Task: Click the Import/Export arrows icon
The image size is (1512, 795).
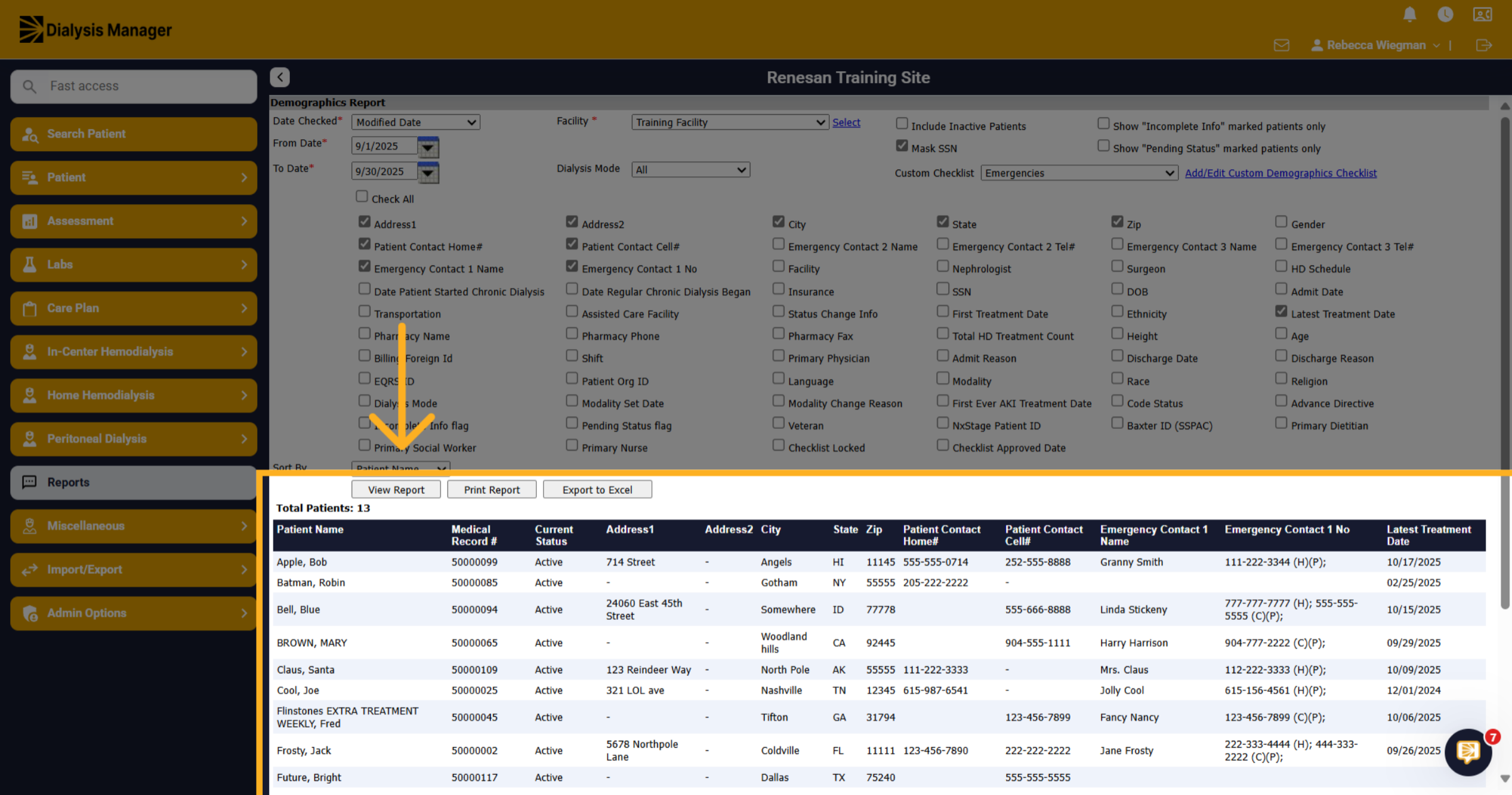Action: (30, 569)
